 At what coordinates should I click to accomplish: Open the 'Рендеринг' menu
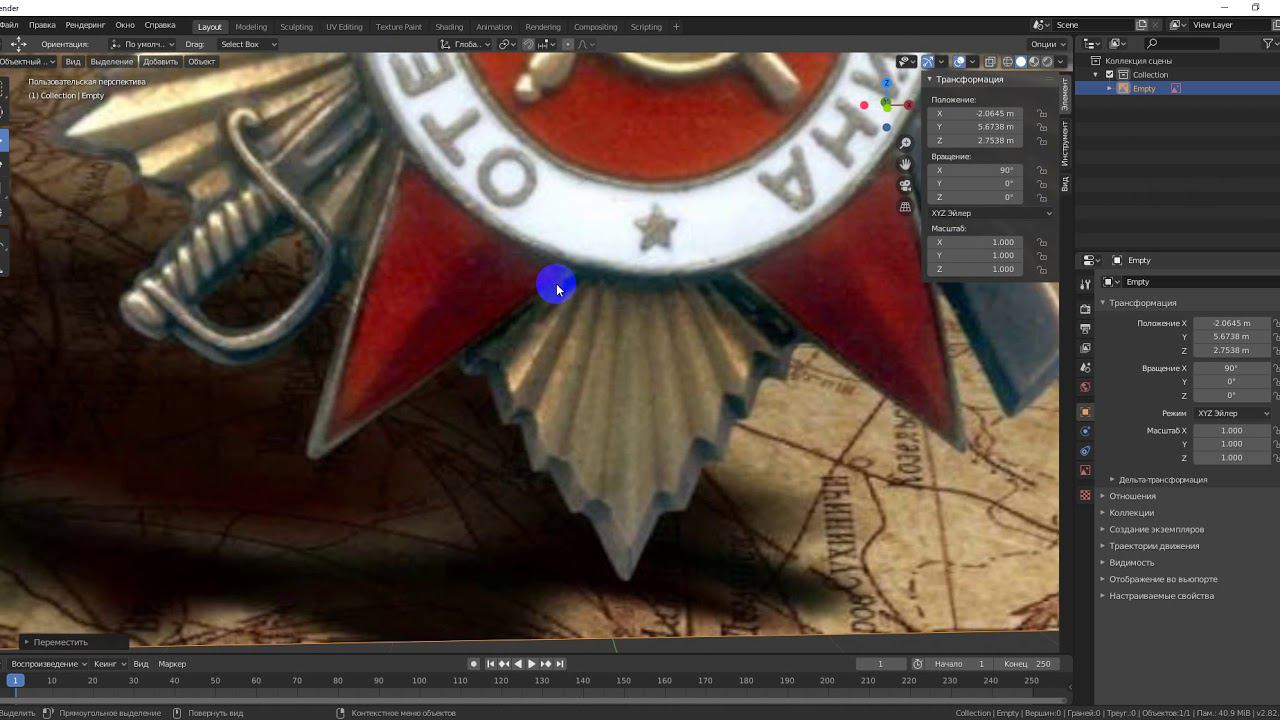tap(85, 25)
